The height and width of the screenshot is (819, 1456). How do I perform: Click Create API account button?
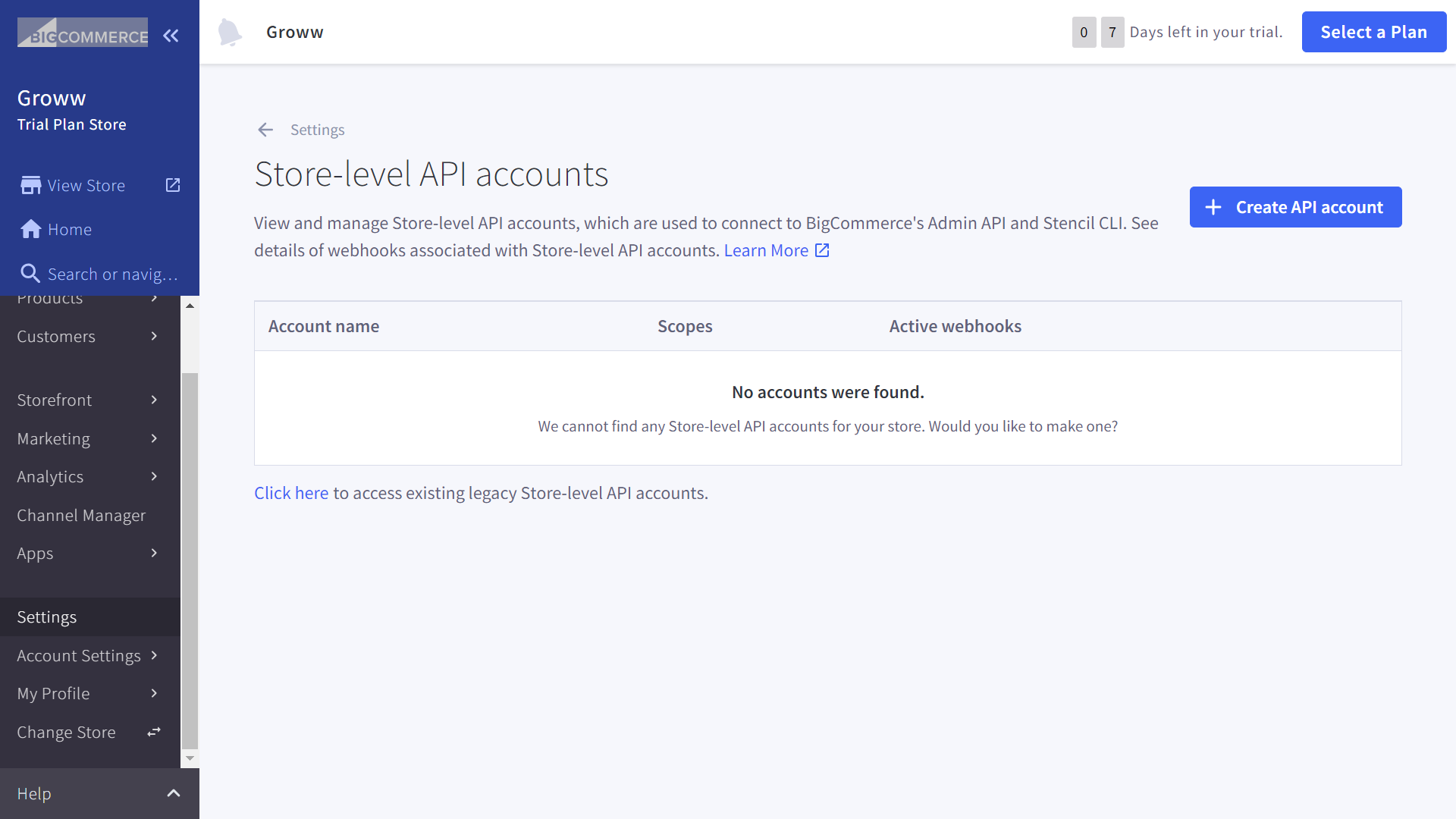[x=1295, y=207]
